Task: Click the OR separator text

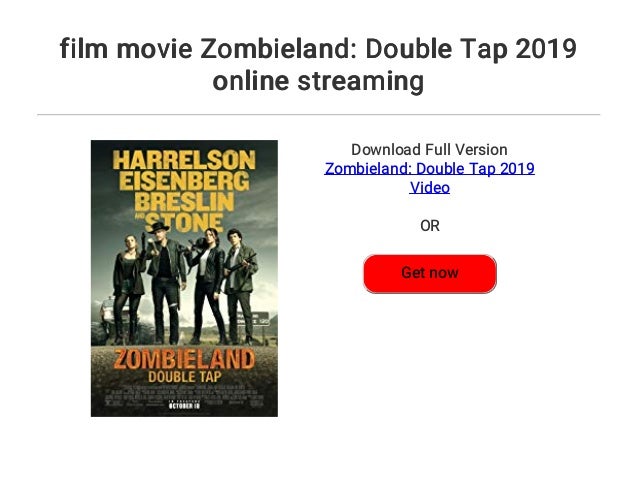Action: point(430,226)
